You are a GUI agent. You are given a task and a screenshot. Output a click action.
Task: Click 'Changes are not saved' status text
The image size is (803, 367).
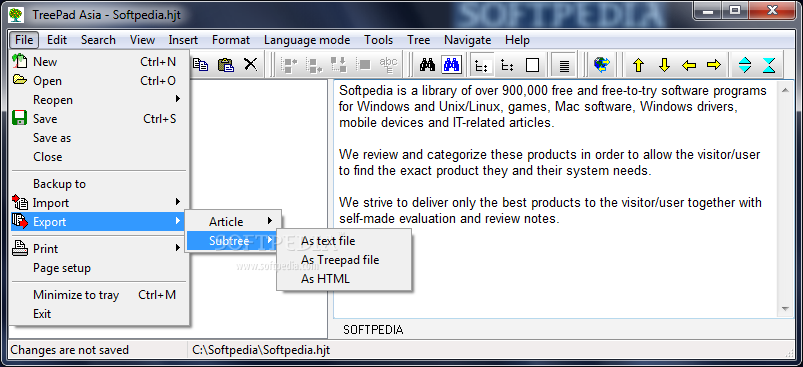[70, 350]
